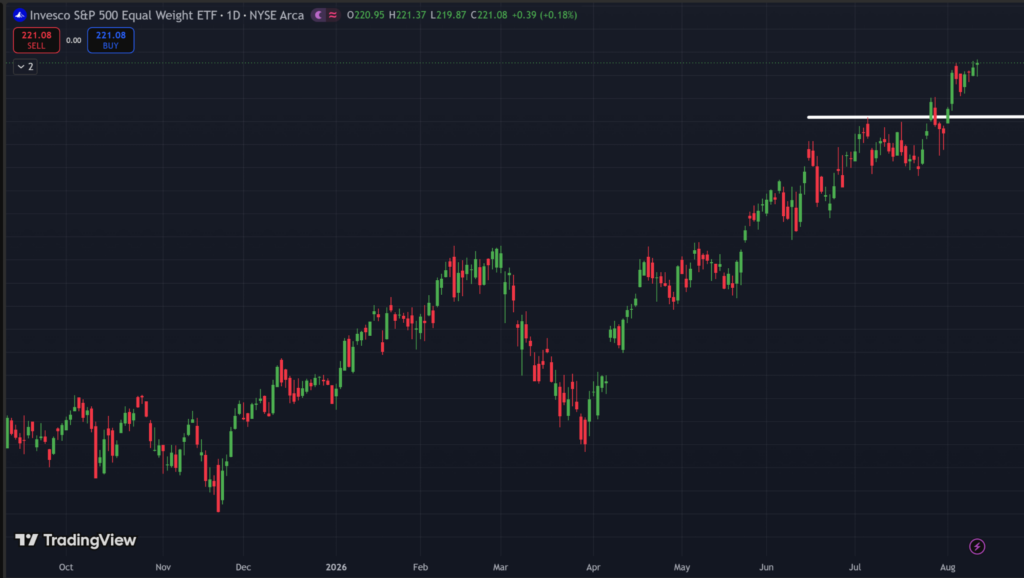Click the latest candlestick near August high

[x=977, y=66]
